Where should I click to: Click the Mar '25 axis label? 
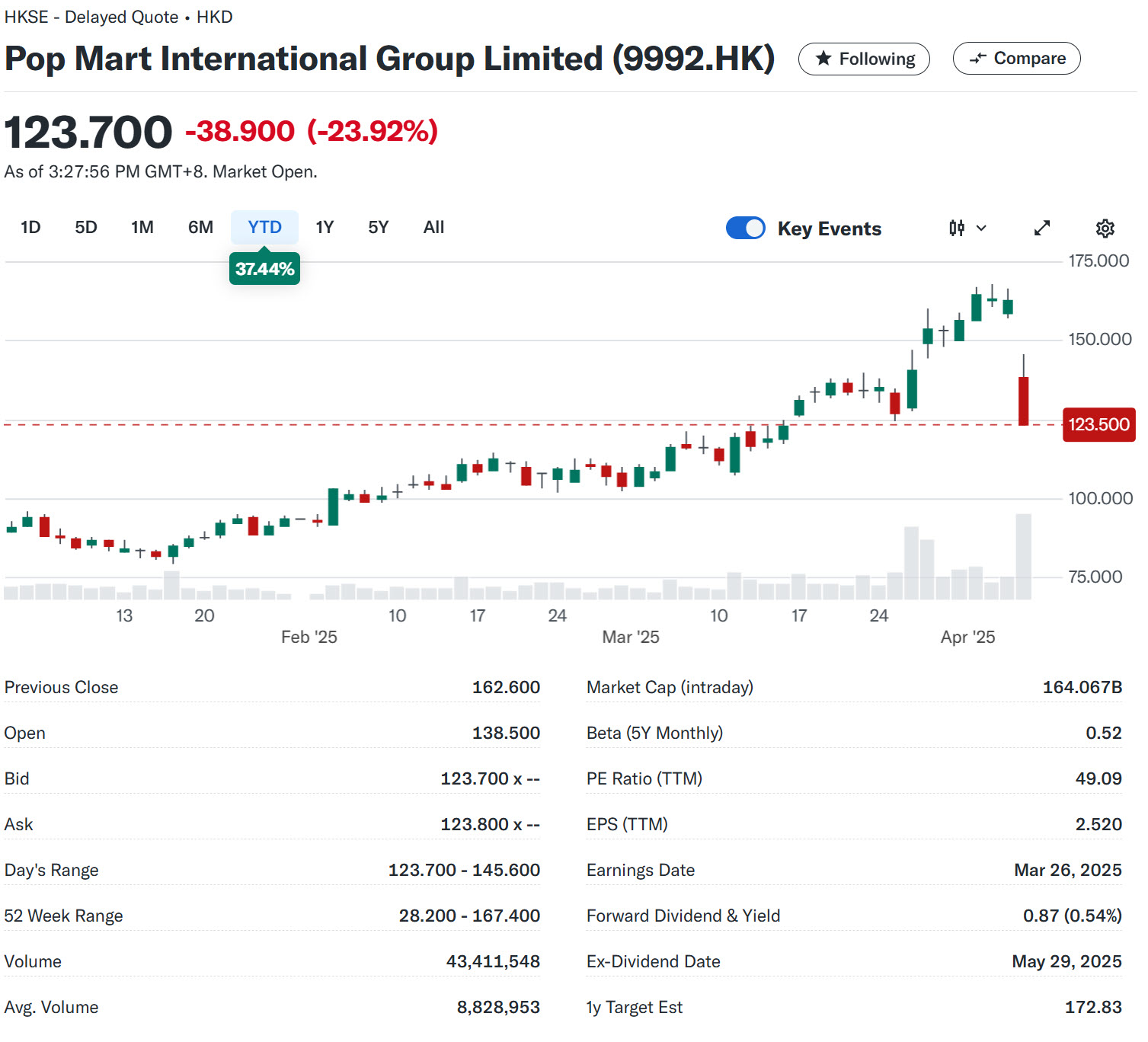click(x=631, y=637)
